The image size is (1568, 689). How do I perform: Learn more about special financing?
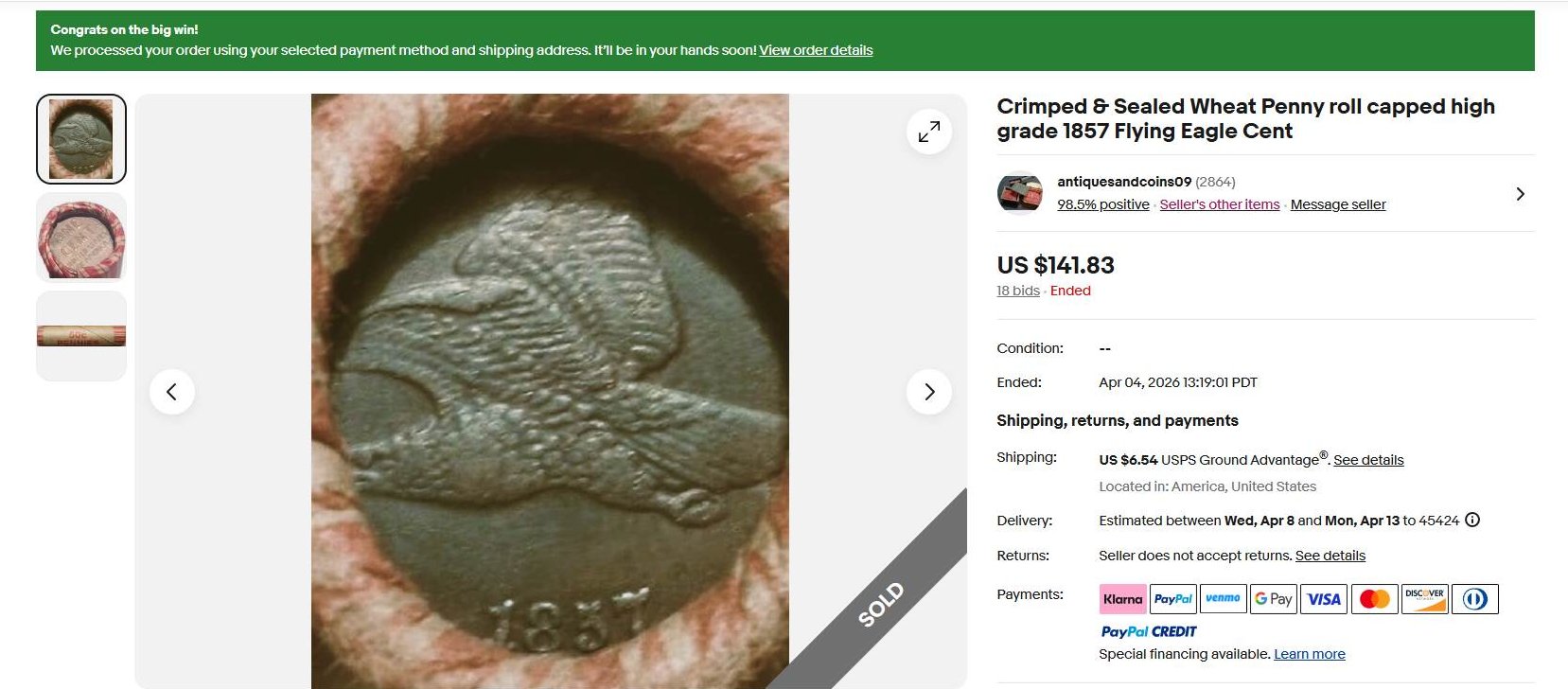point(1310,653)
